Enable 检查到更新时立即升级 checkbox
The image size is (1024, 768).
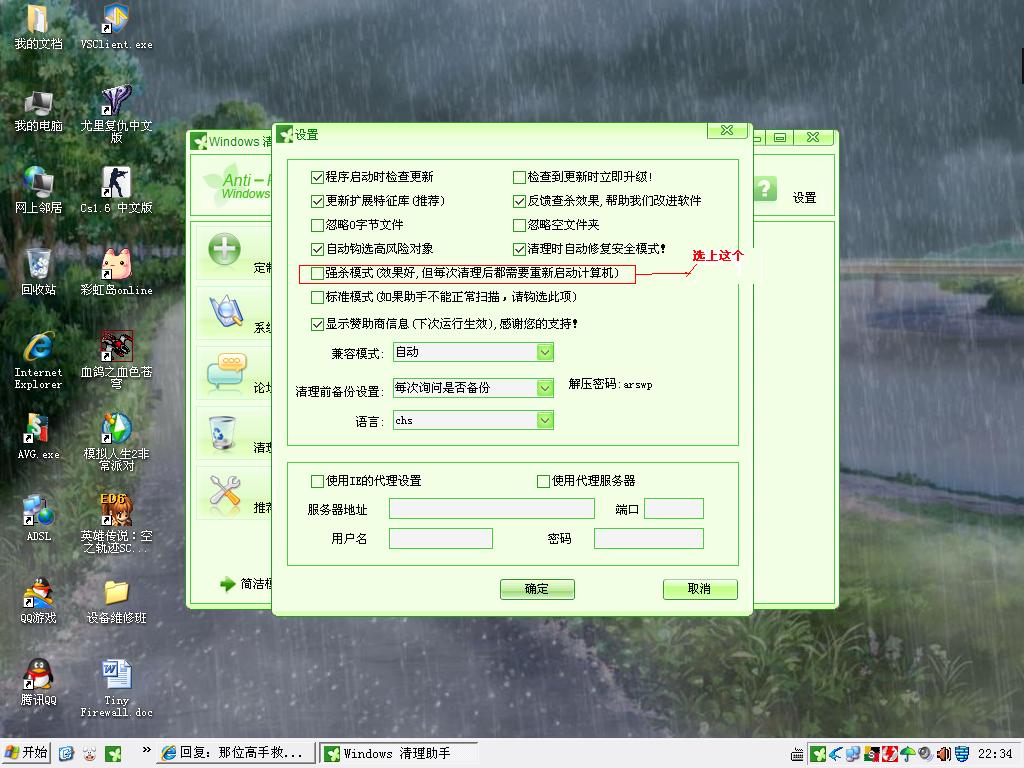[x=519, y=177]
